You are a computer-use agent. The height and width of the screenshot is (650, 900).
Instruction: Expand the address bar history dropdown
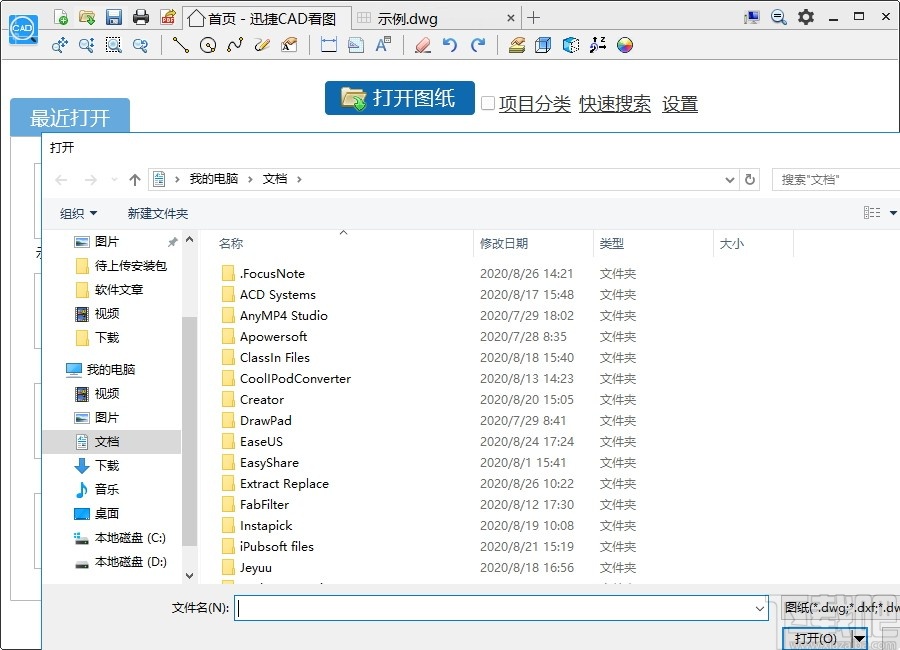(x=730, y=180)
